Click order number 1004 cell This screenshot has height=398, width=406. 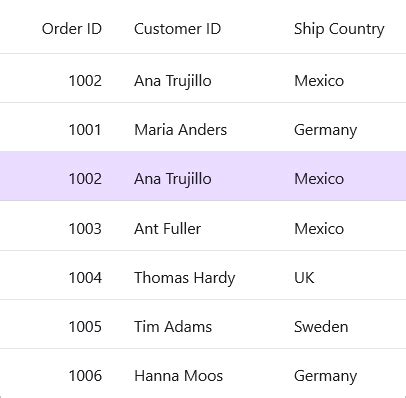click(85, 278)
